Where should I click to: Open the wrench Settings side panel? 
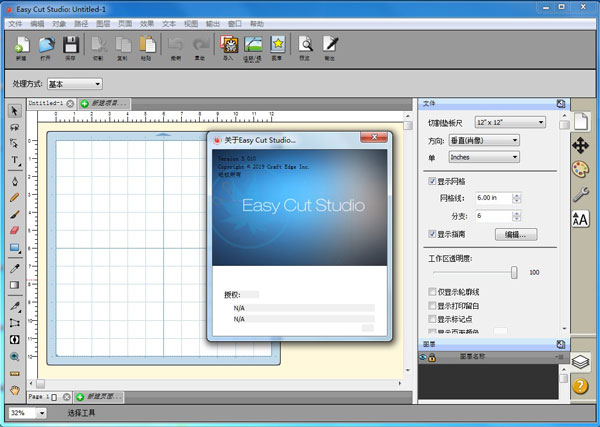coord(580,194)
